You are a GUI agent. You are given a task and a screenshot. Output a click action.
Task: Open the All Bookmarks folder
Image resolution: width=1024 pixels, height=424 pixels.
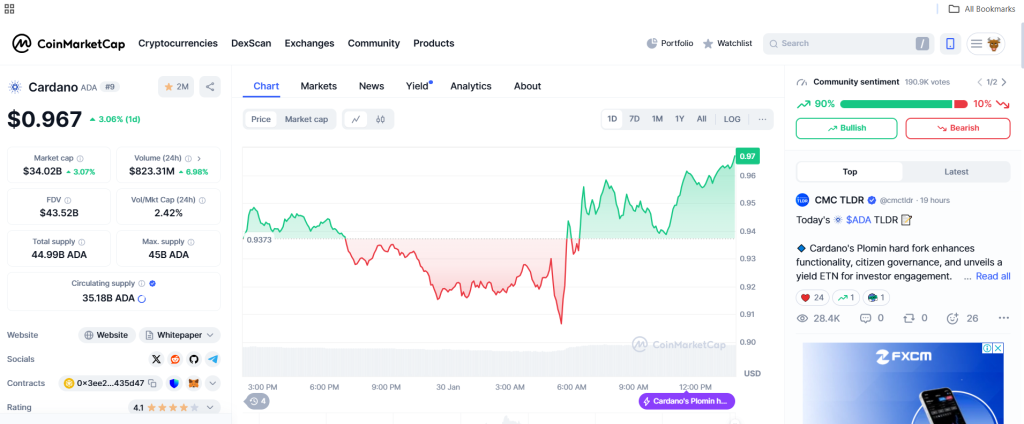[x=982, y=8]
